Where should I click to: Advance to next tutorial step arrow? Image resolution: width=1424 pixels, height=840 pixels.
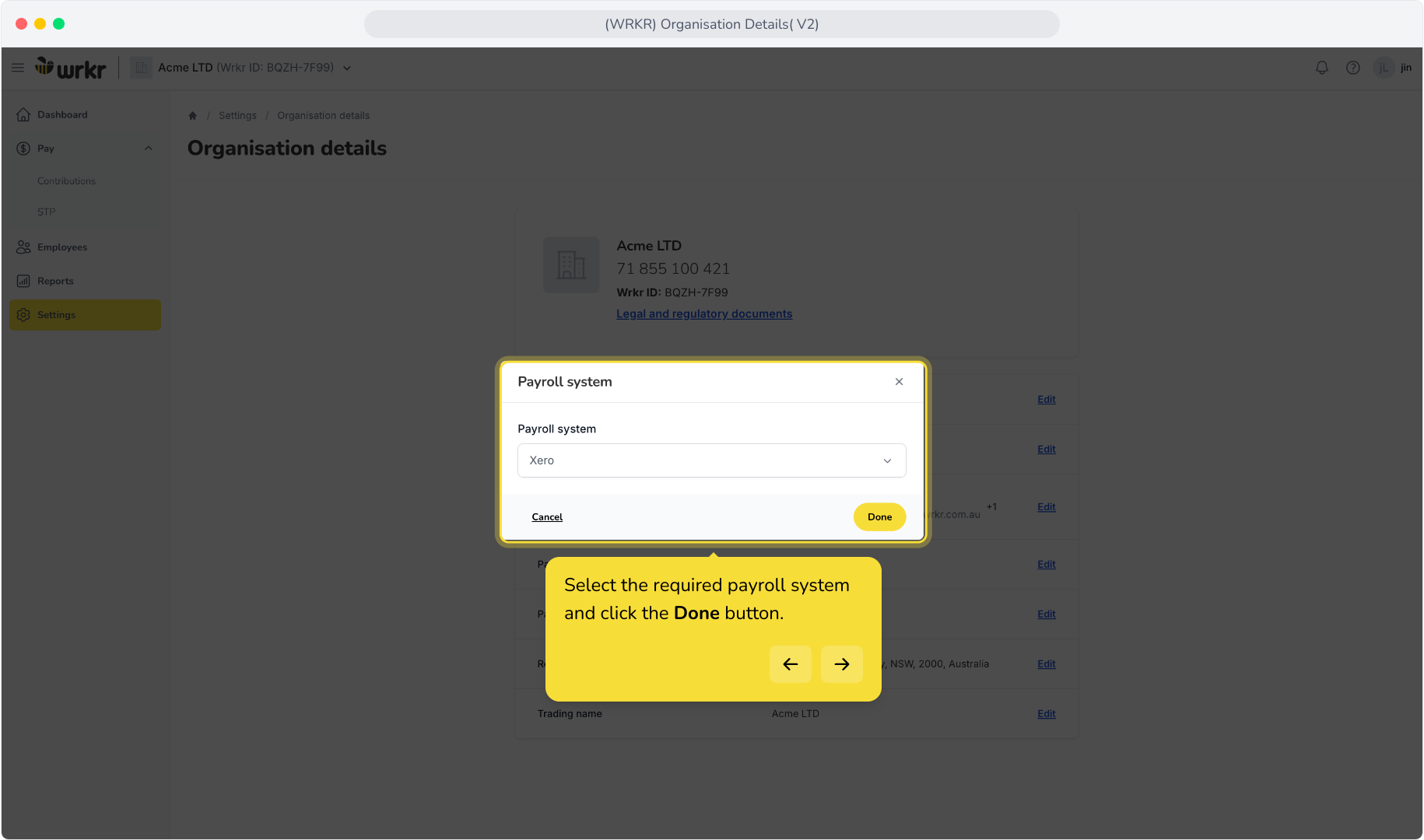pyautogui.click(x=842, y=664)
